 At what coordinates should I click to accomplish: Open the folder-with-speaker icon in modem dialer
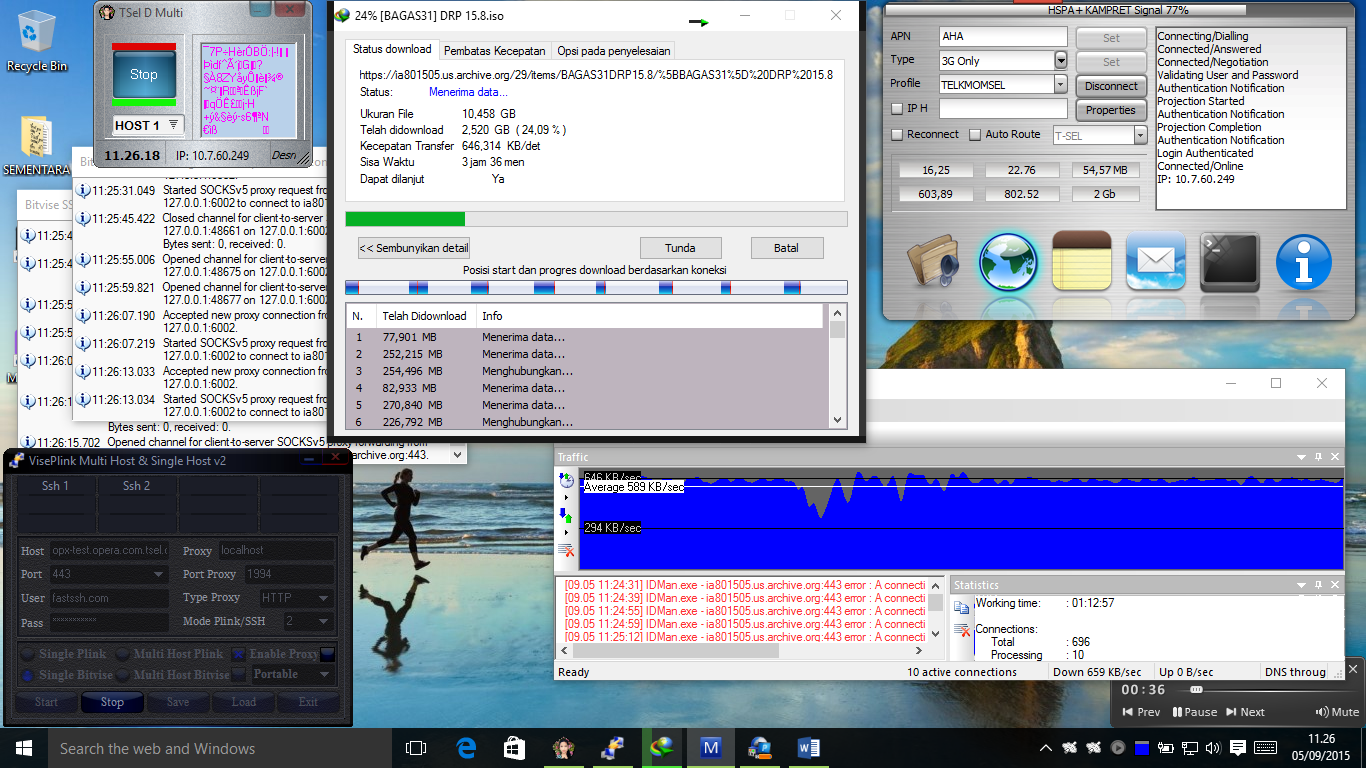[x=933, y=262]
